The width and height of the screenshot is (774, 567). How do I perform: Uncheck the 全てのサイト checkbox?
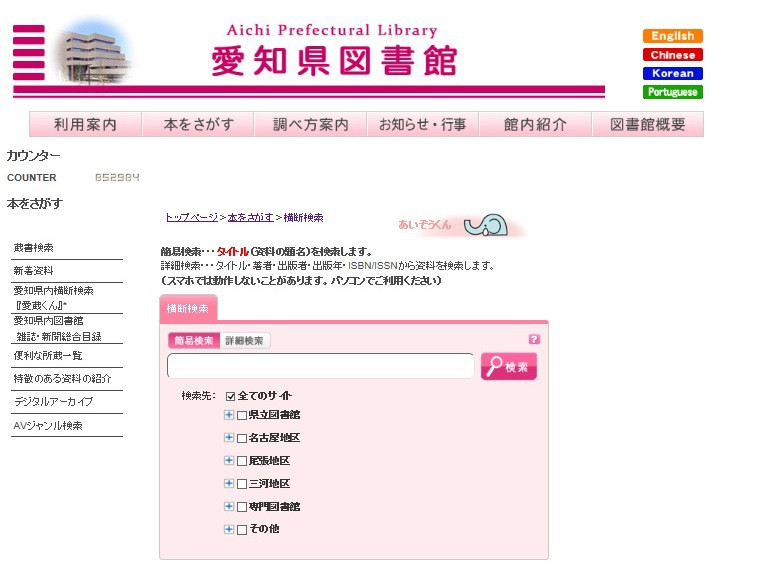pos(230,396)
